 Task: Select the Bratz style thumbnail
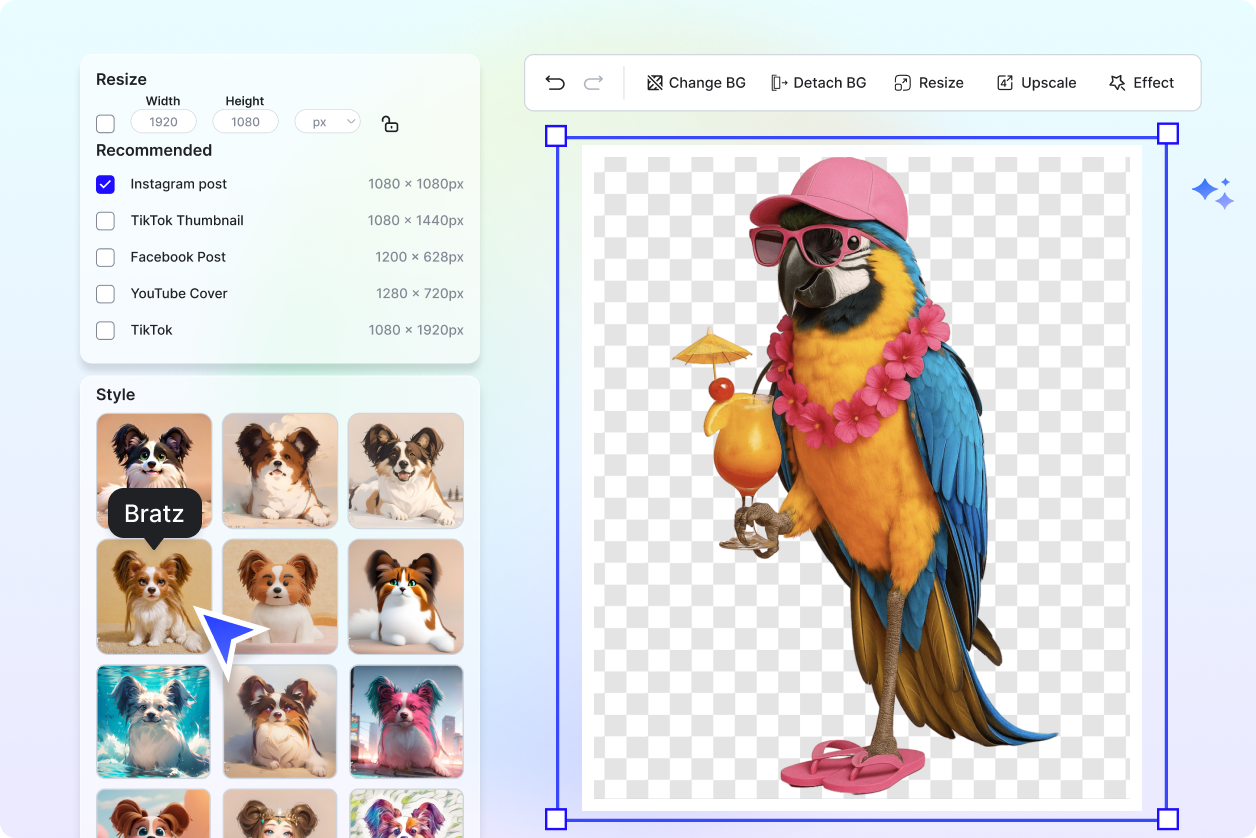(x=154, y=597)
